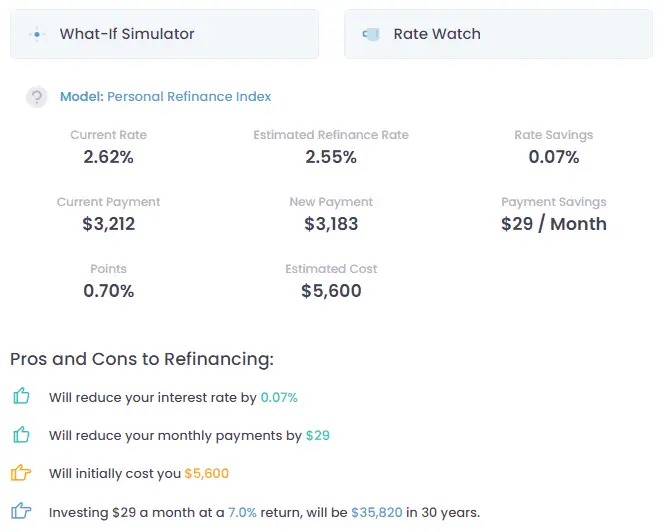The height and width of the screenshot is (532, 663).
Task: Click the green 0.07% rate reduction value
Action: point(279,398)
